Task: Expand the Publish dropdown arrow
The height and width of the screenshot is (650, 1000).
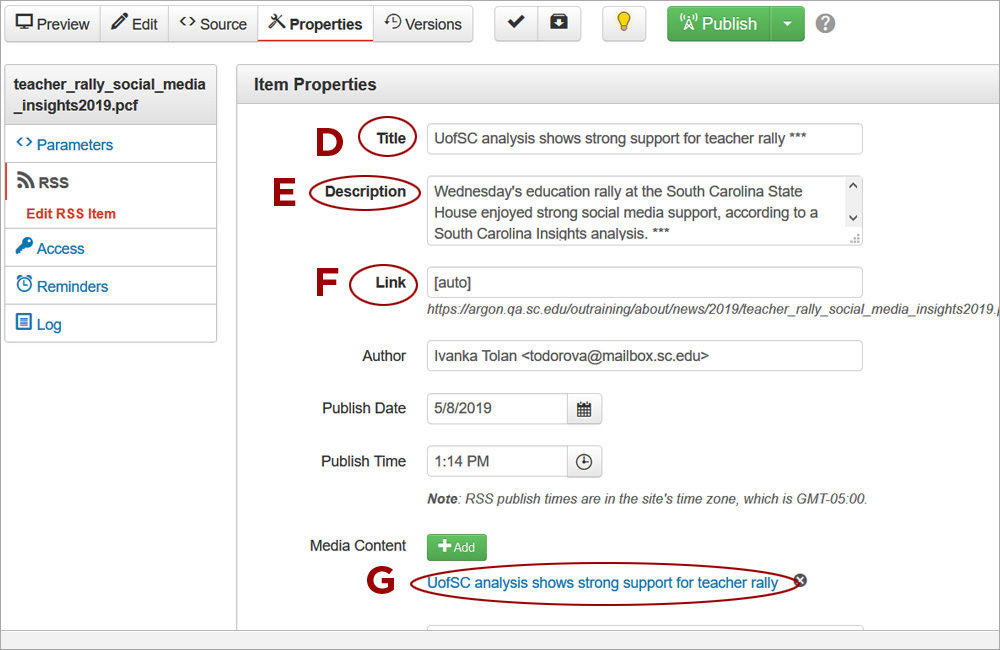Action: [x=788, y=24]
